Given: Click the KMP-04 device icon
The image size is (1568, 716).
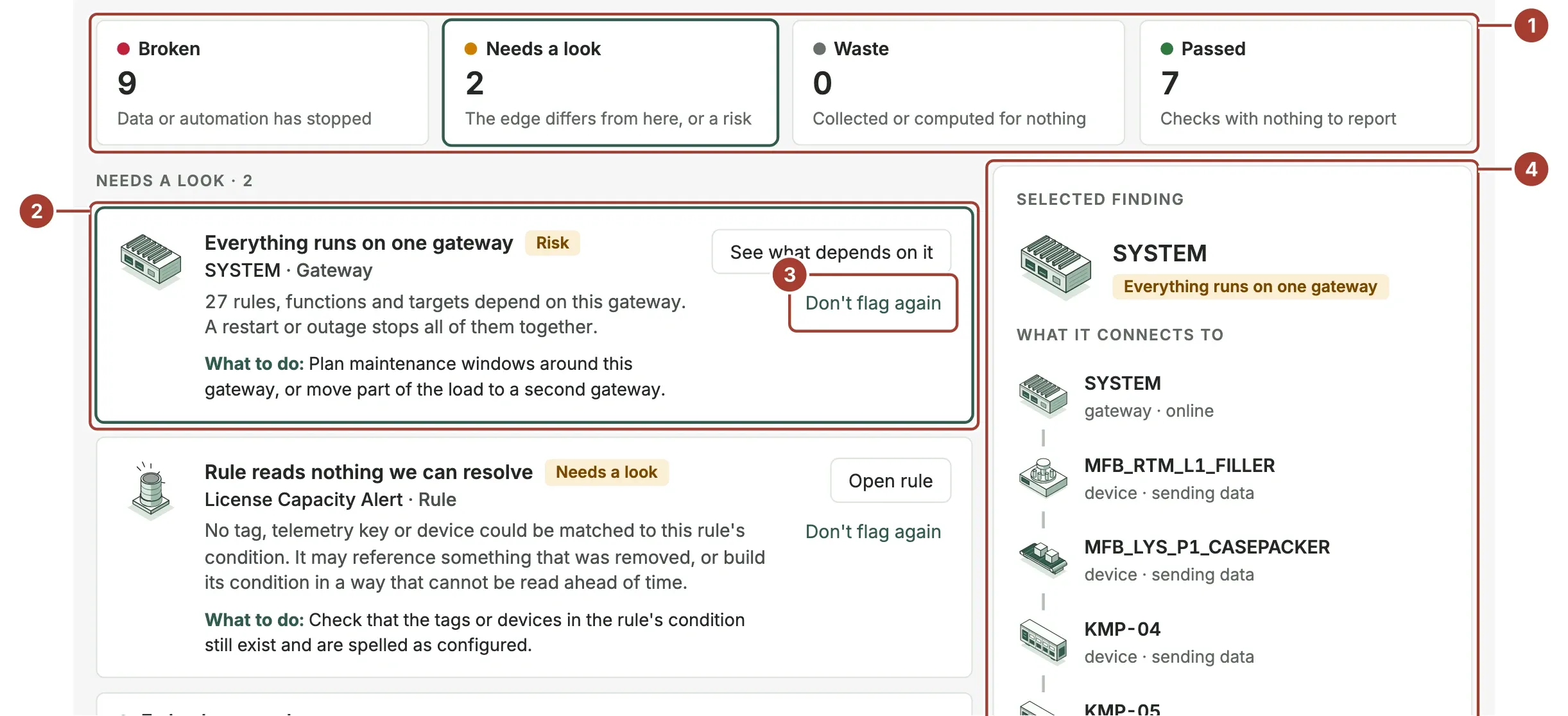Looking at the screenshot, I should pyautogui.click(x=1043, y=642).
